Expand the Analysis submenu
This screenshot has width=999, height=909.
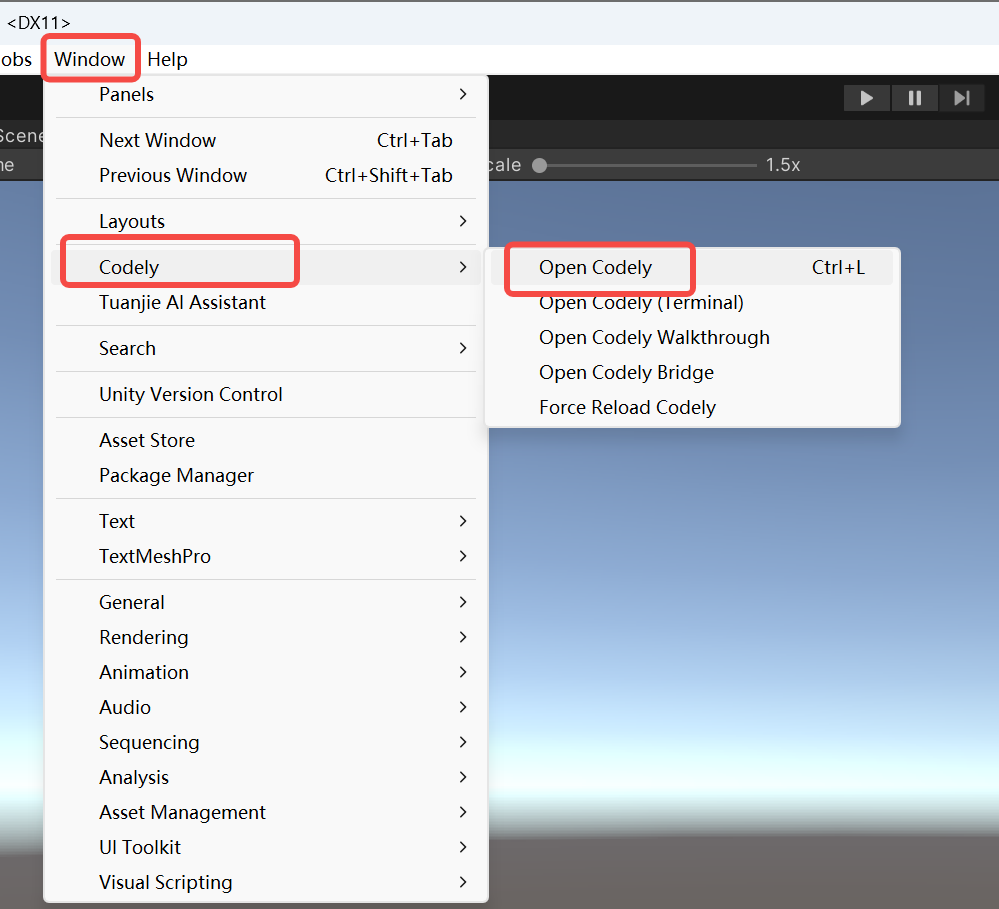266,777
